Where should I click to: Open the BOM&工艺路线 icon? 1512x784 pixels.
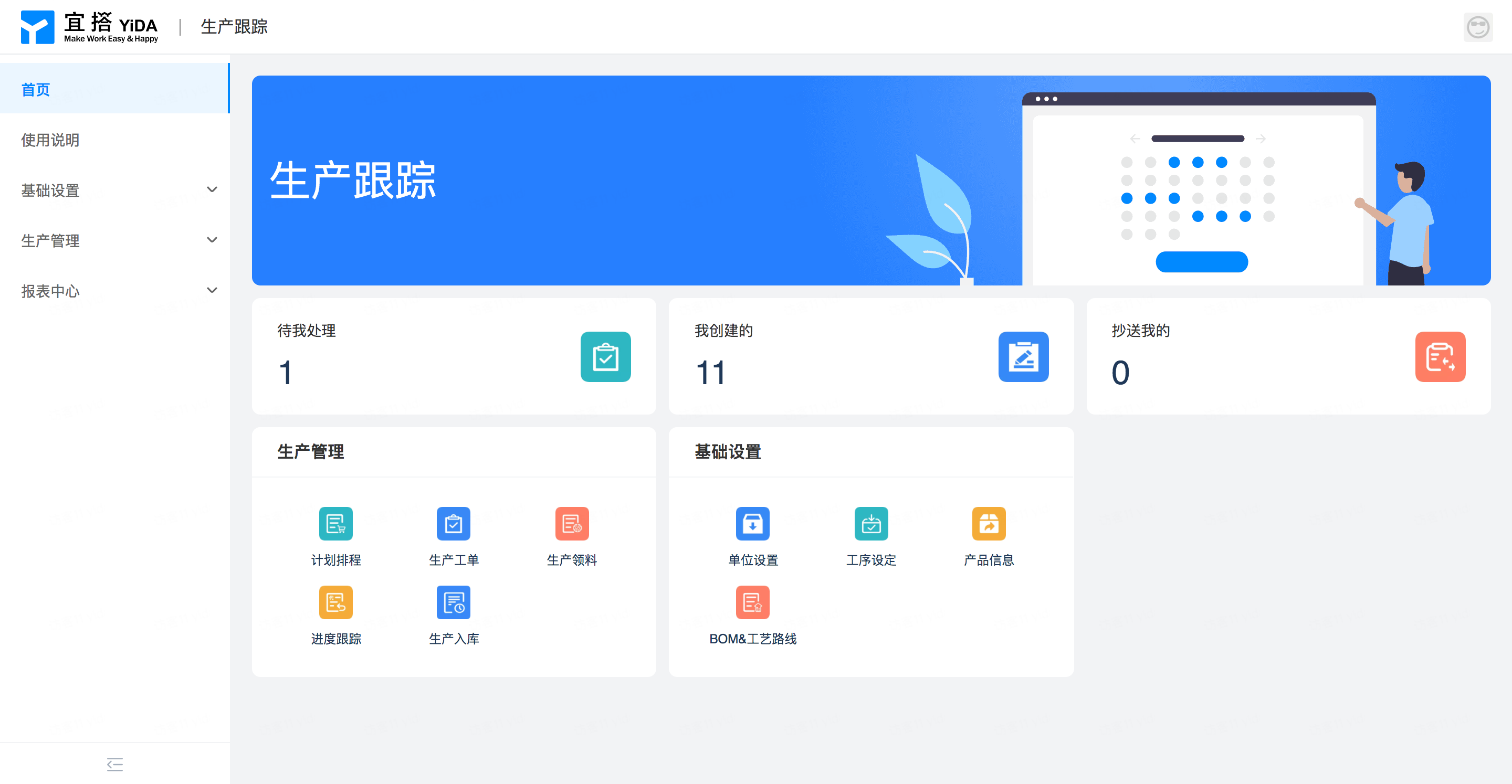click(x=752, y=601)
